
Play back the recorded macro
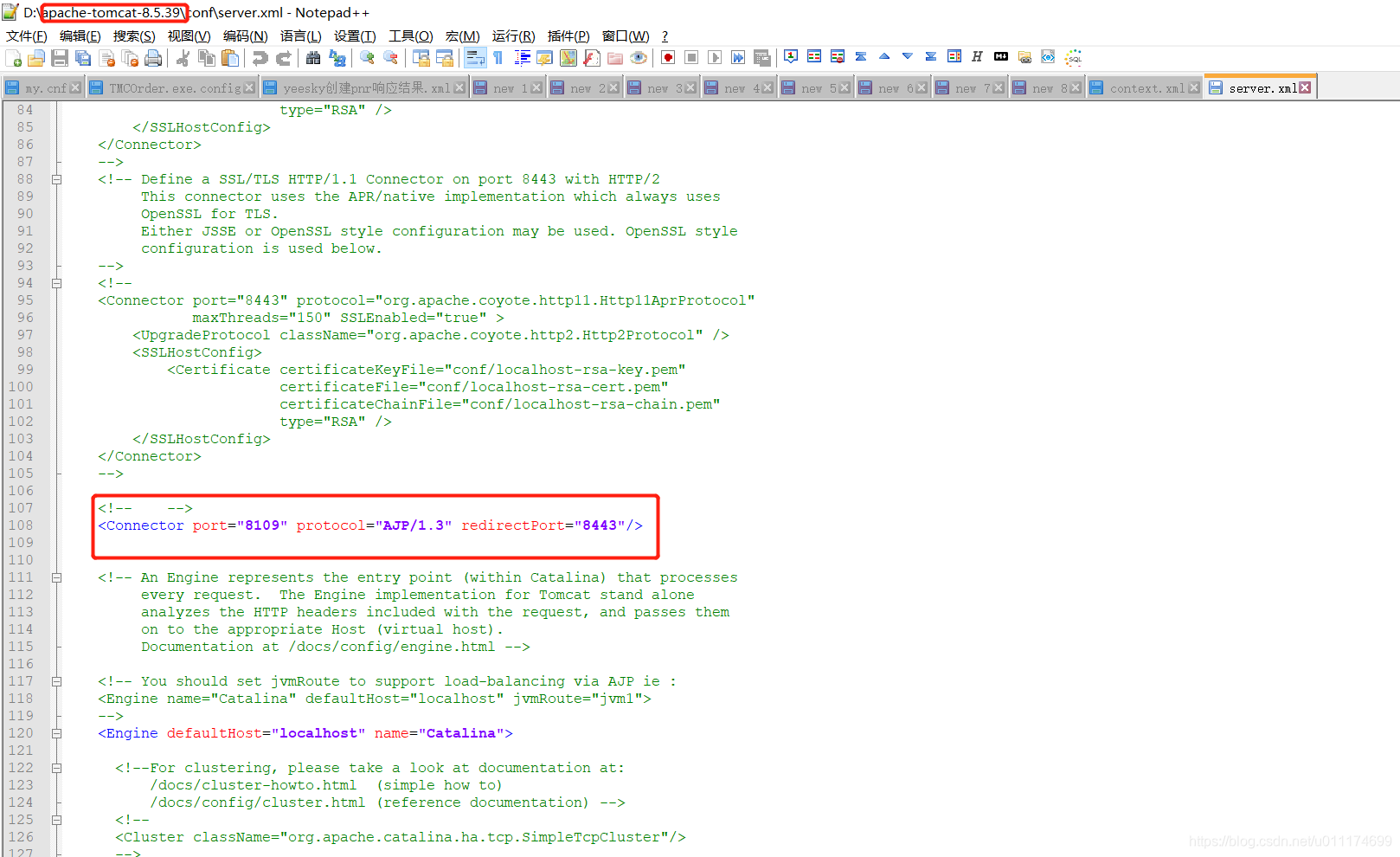coord(715,58)
